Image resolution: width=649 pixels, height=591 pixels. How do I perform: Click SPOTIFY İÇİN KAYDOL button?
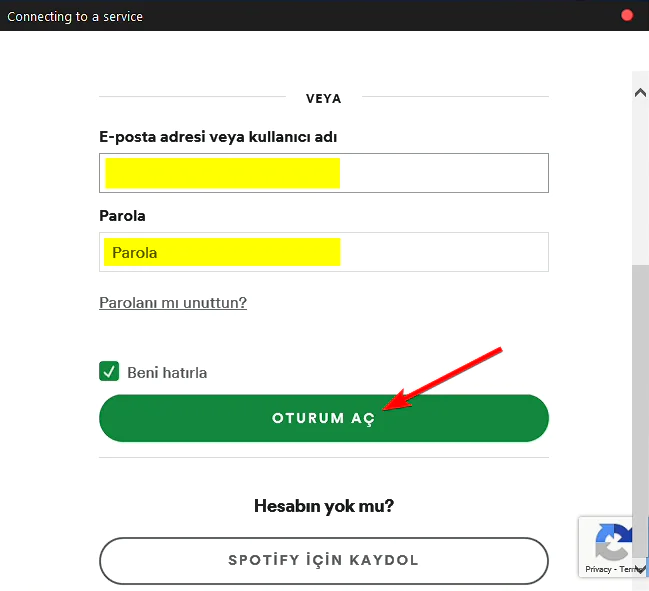pos(324,560)
